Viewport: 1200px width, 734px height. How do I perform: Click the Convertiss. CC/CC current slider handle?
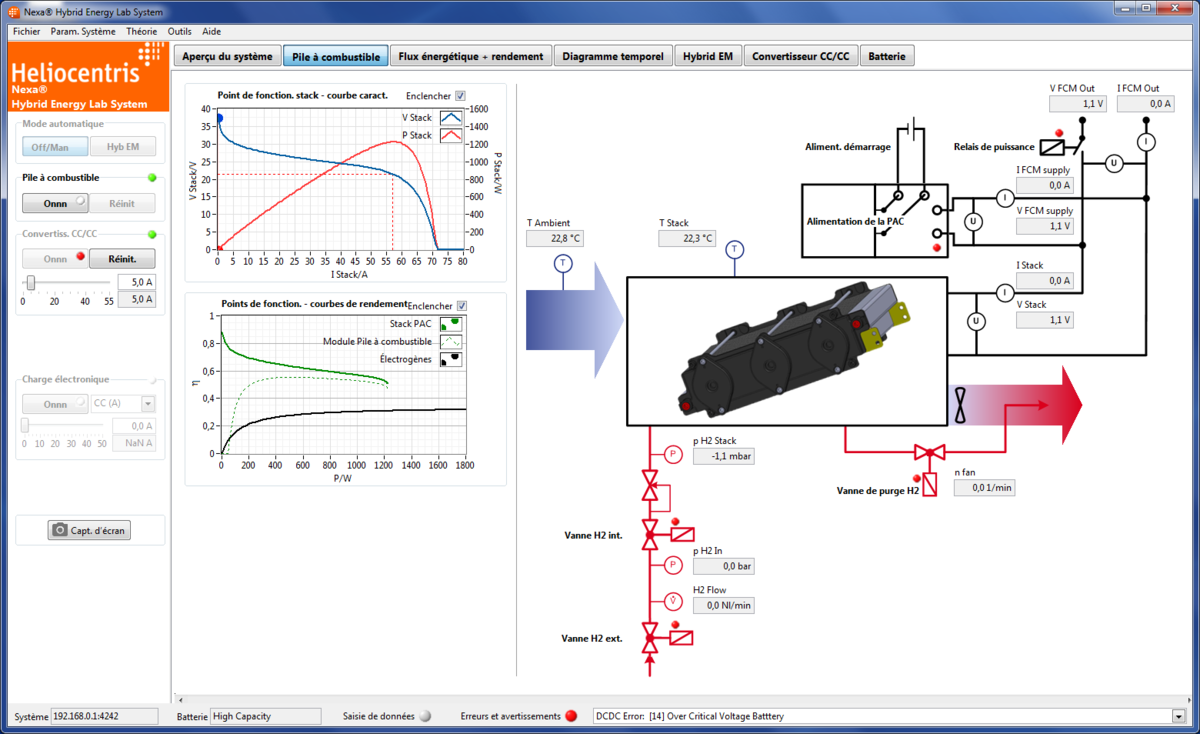[x=31, y=283]
